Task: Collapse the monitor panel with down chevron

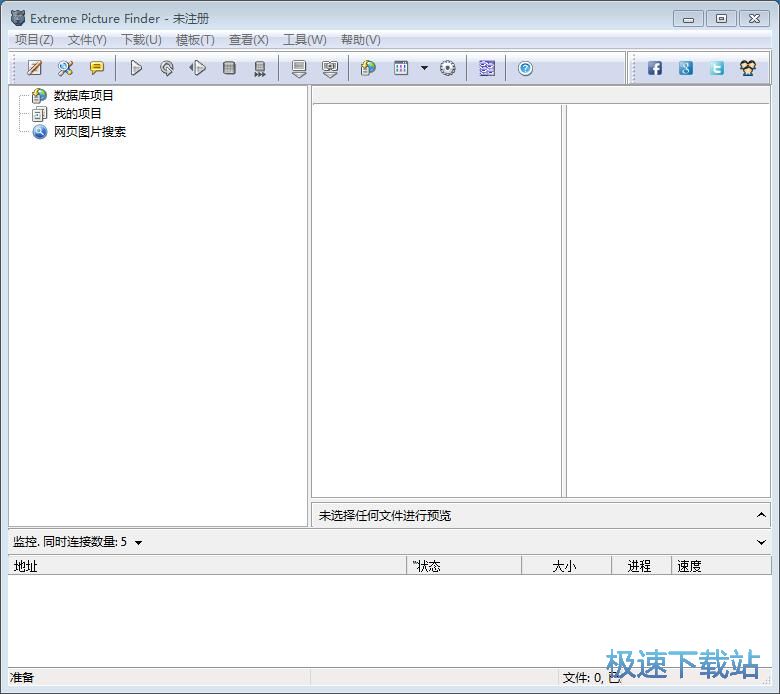Action: [761, 542]
